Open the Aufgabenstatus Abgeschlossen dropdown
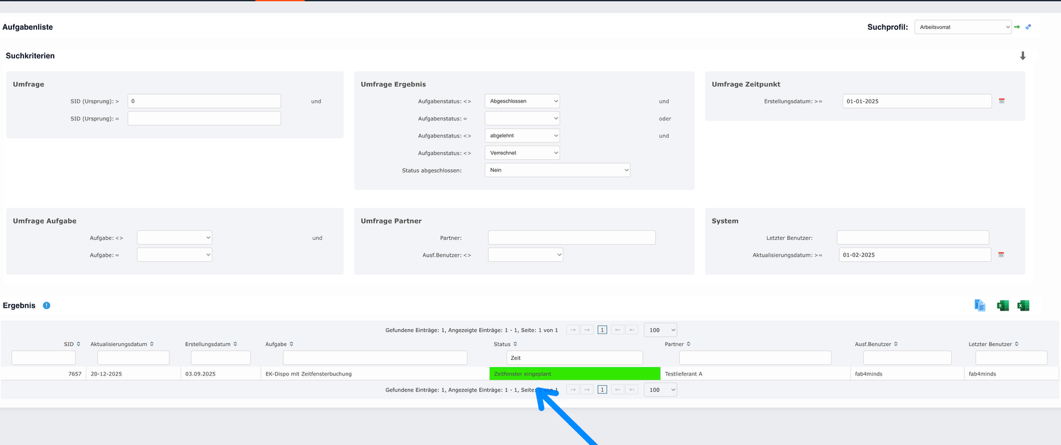Viewport: 1061px width, 445px height. pyautogui.click(x=522, y=101)
